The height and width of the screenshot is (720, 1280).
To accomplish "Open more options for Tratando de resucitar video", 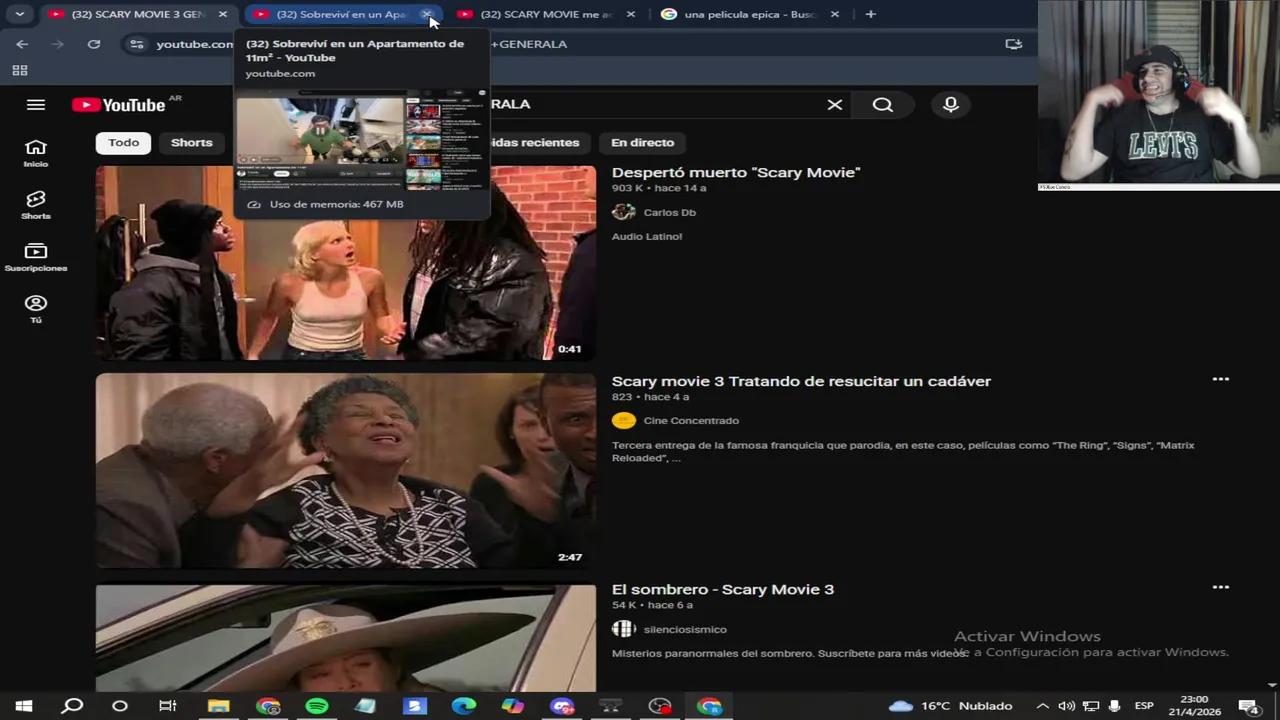I will click(1220, 380).
